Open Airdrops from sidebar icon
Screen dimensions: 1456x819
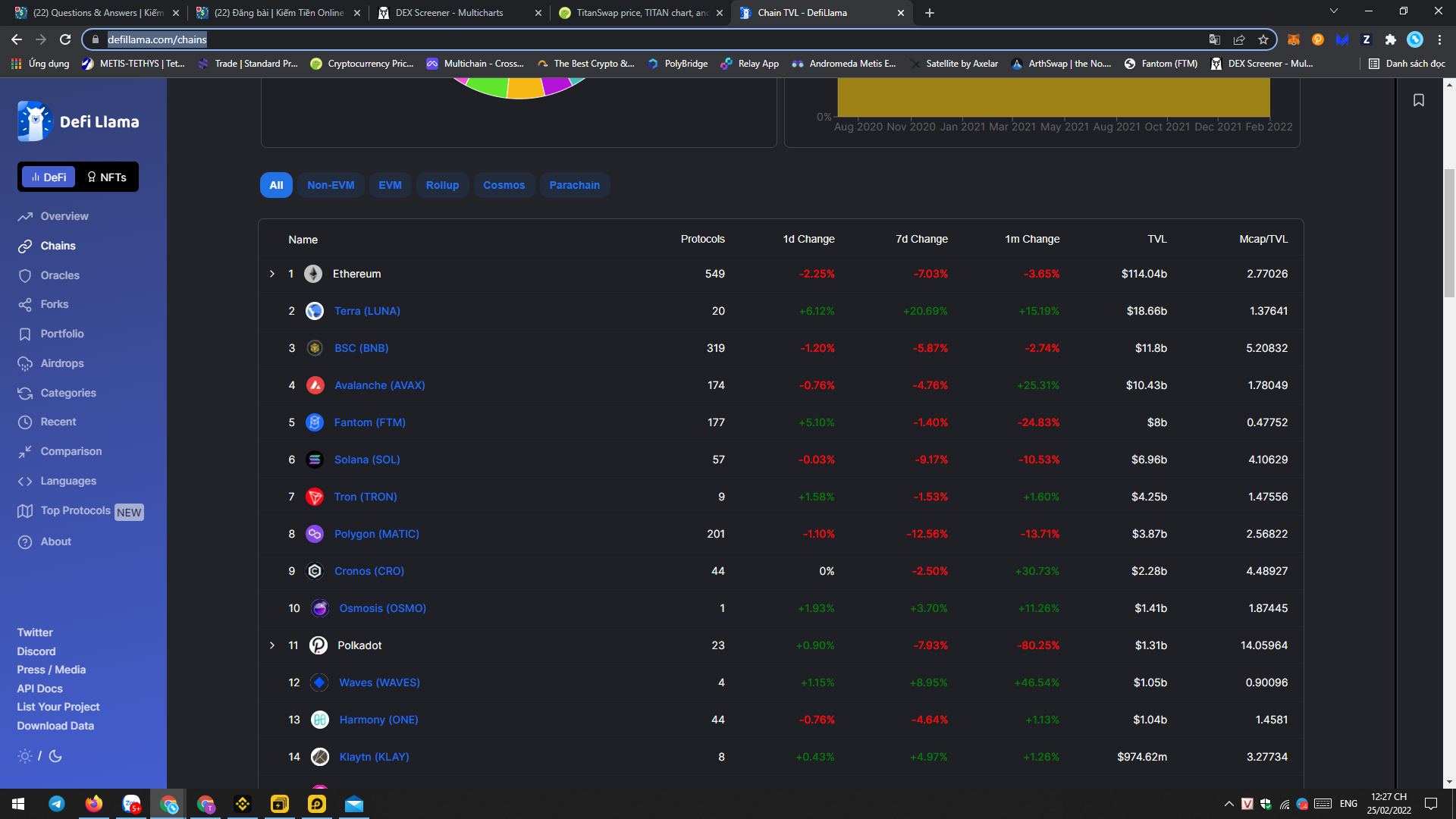pos(25,363)
